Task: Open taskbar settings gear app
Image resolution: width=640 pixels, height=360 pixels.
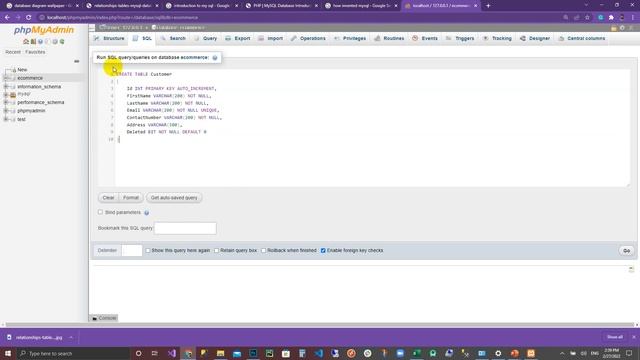Action: (498, 353)
